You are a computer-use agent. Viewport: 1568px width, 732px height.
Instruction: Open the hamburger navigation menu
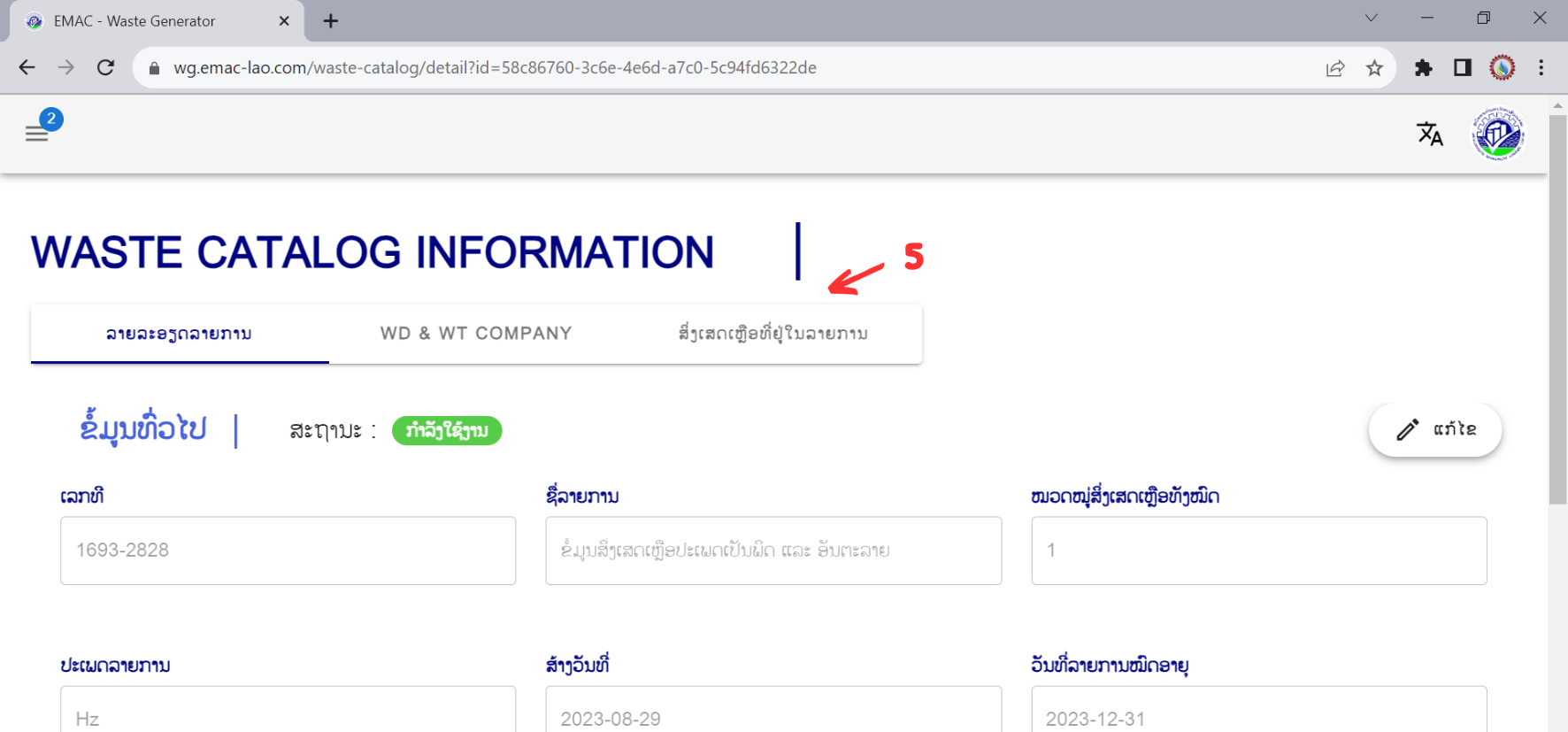click(36, 134)
